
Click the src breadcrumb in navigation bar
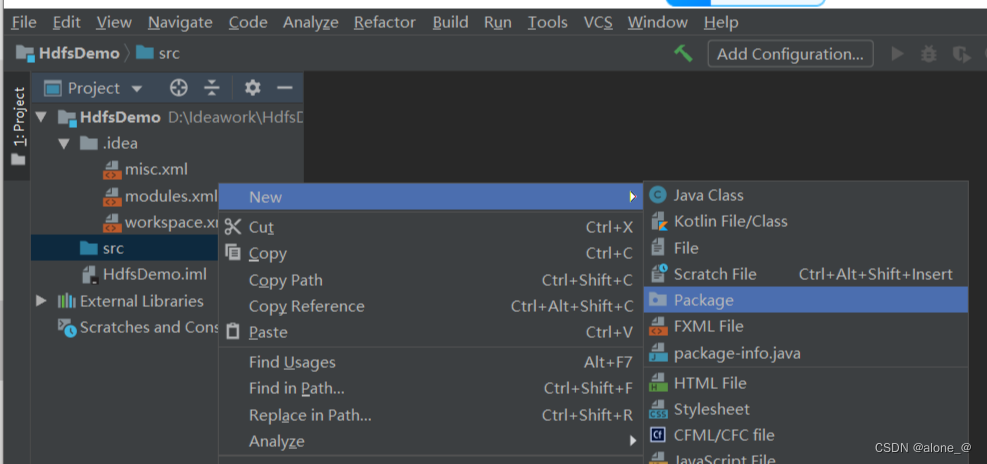tap(158, 54)
